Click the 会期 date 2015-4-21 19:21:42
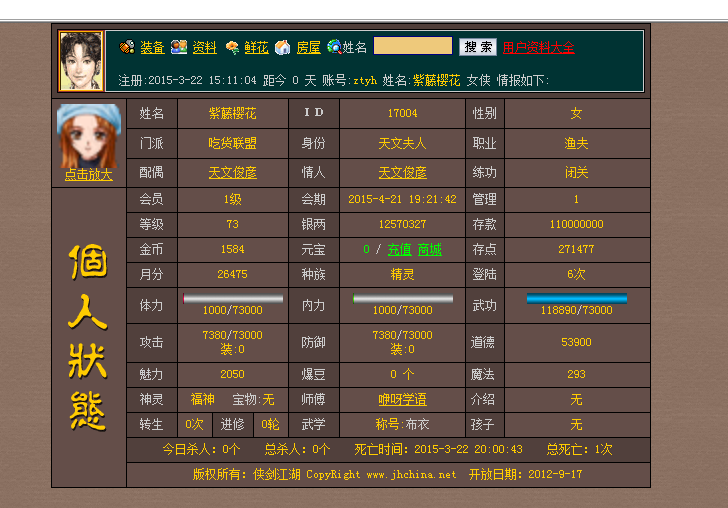 point(402,199)
